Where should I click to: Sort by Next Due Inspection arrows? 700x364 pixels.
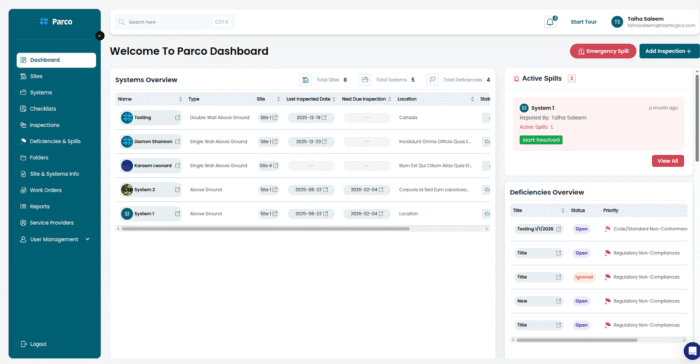pos(390,99)
